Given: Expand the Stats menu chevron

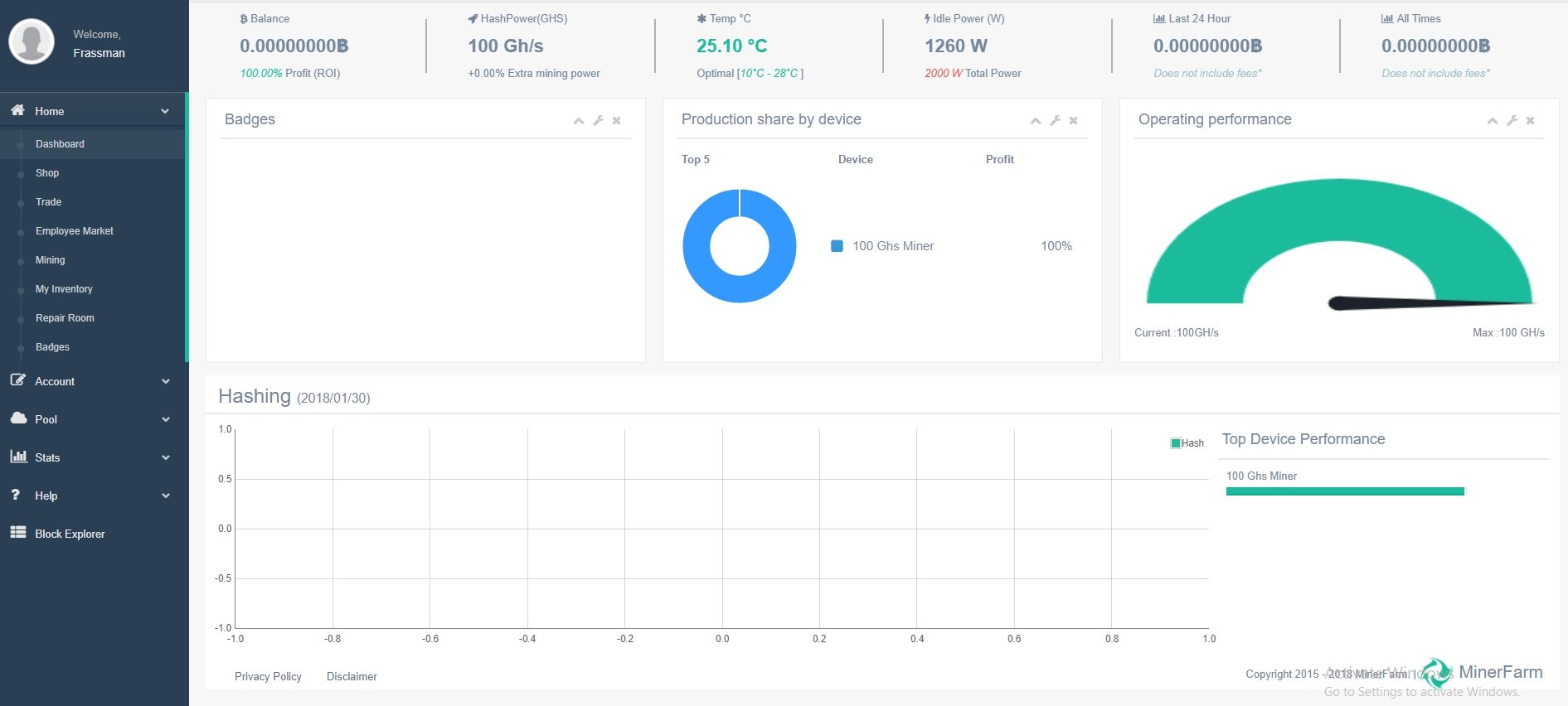Looking at the screenshot, I should coord(166,457).
